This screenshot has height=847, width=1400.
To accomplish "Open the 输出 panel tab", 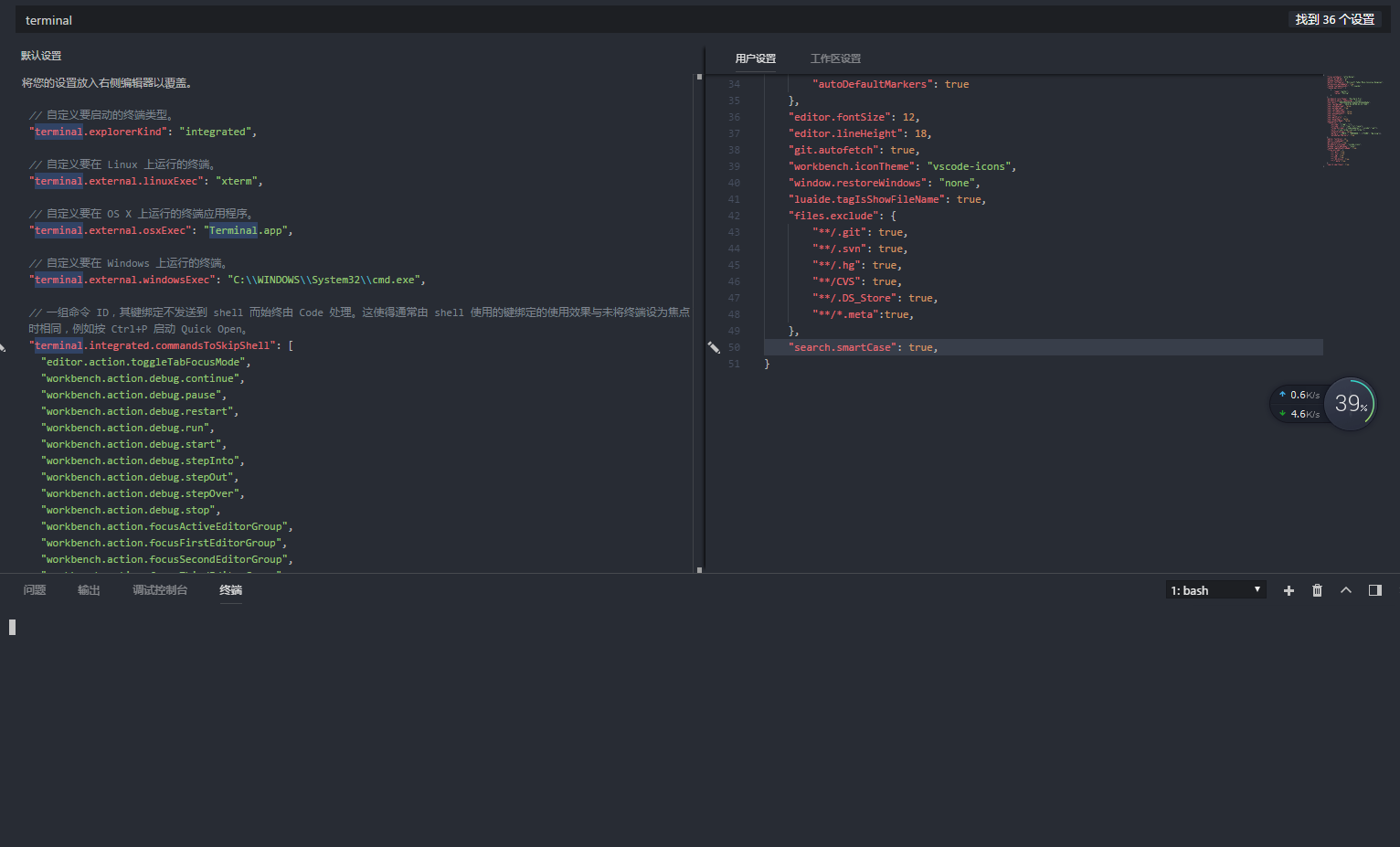I will pos(88,590).
